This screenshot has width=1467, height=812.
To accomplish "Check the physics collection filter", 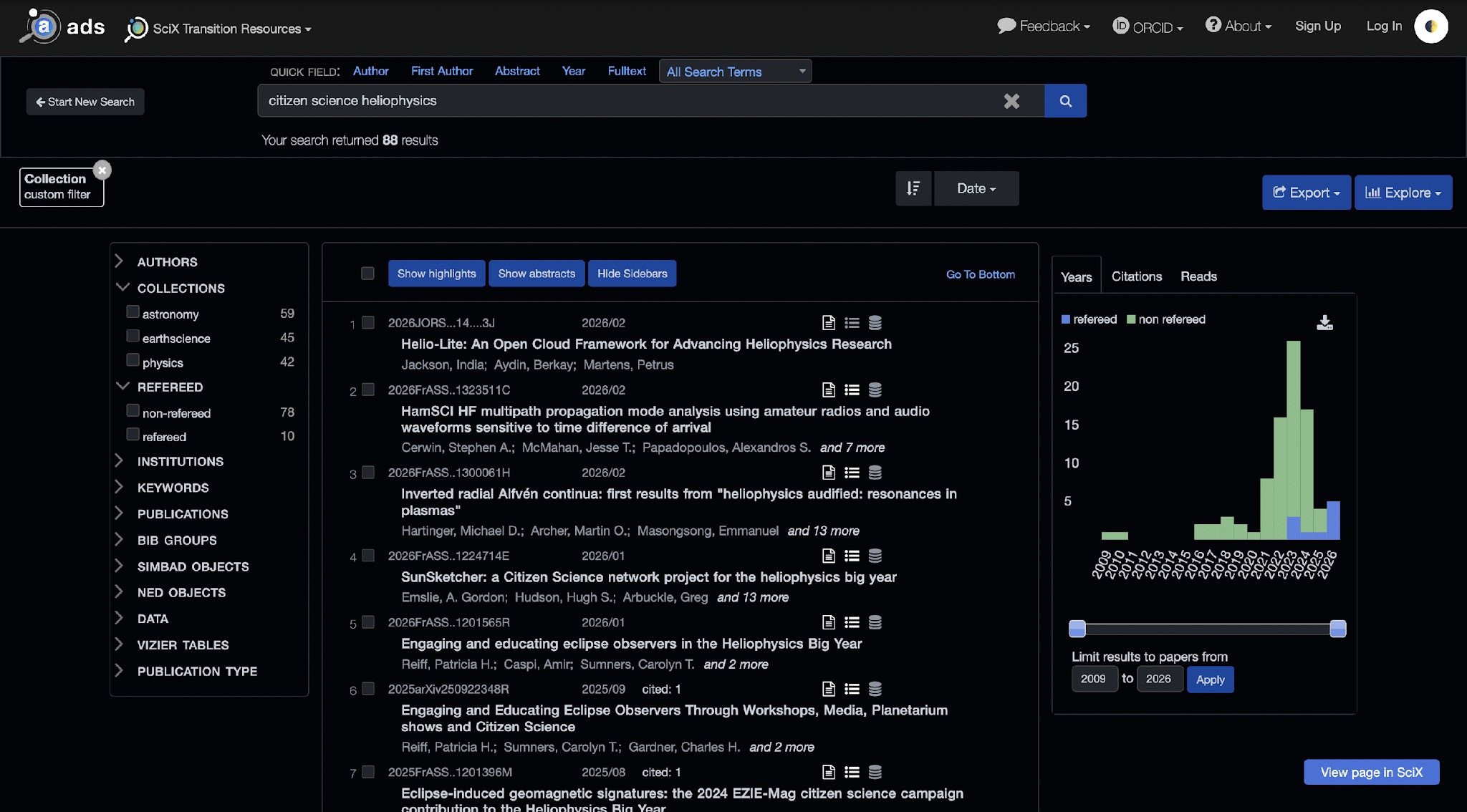I will click(x=133, y=359).
